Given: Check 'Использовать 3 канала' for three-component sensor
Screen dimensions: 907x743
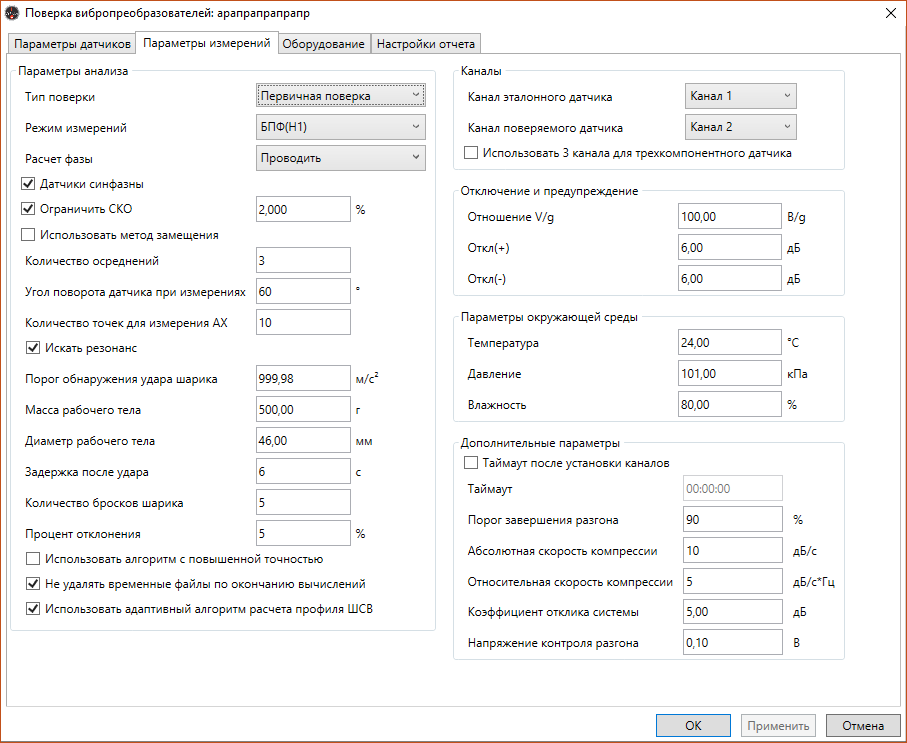Looking at the screenshot, I should (472, 153).
